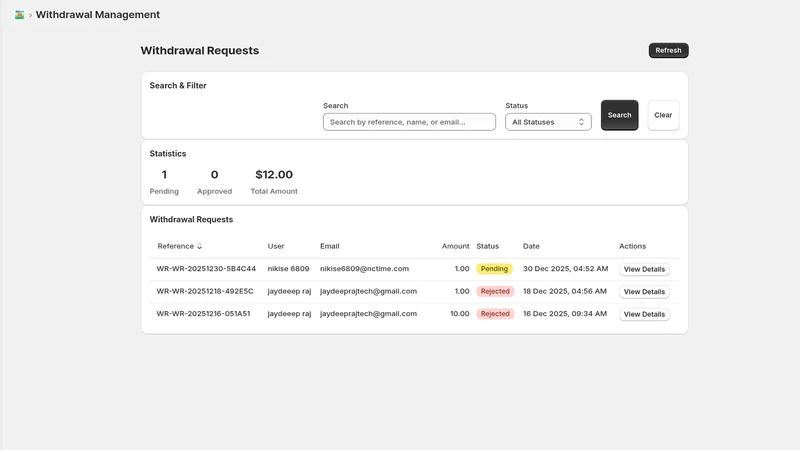Viewport: 800px width, 450px height.
Task: Open the All Statuses dropdown
Action: (x=548, y=122)
